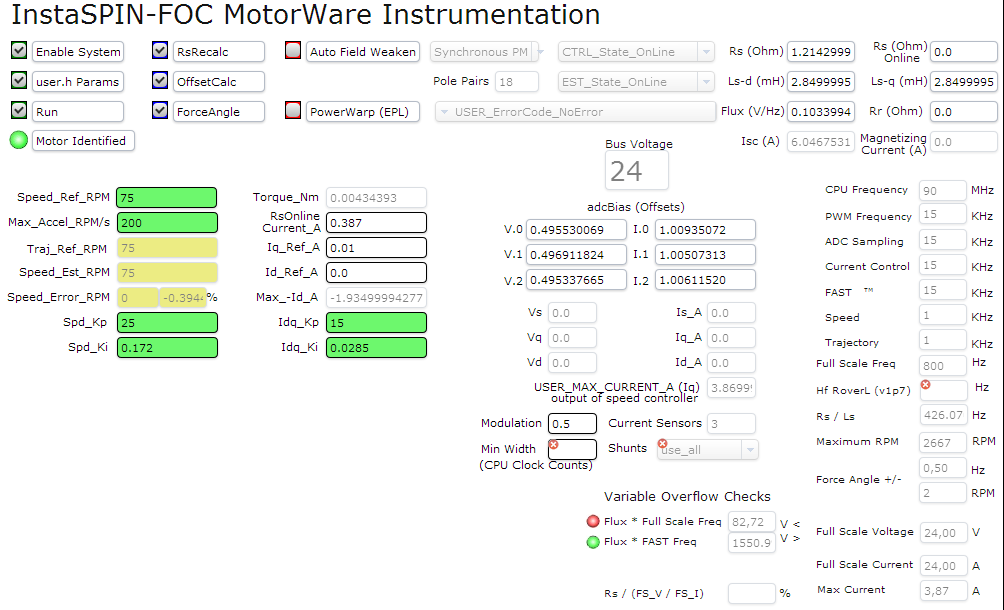Open the EST_State_OnLine dropdown
This screenshot has height=610, width=1004.
click(x=636, y=82)
